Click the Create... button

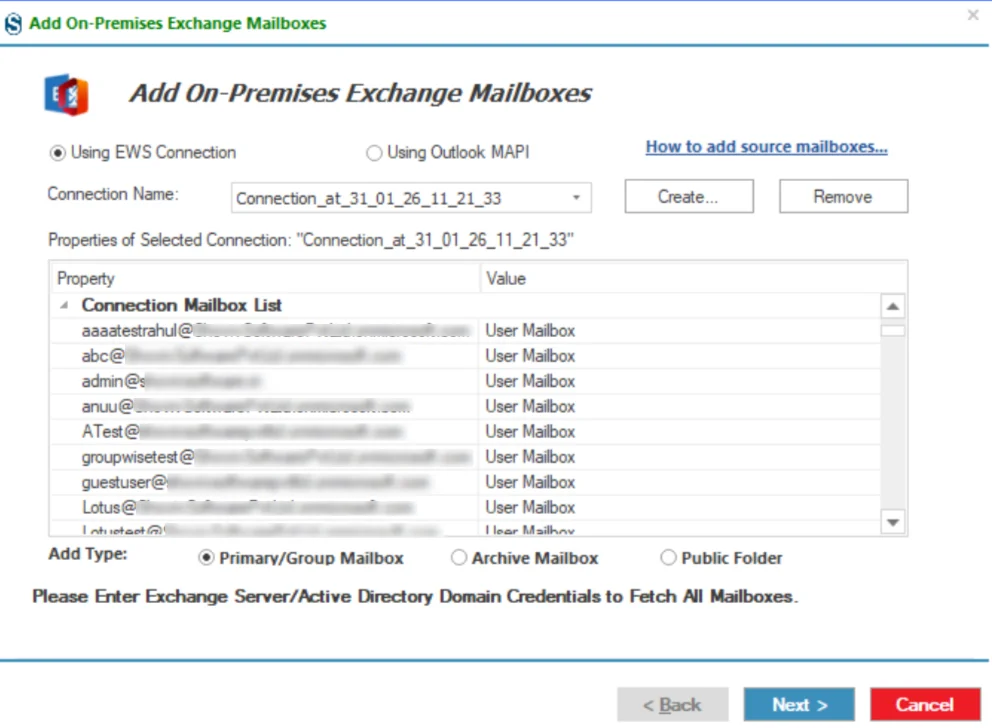point(689,197)
